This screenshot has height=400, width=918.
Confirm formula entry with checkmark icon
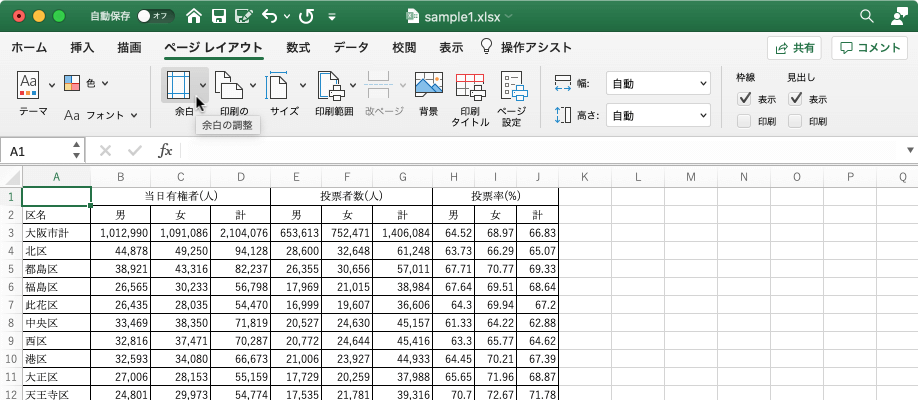click(x=135, y=151)
